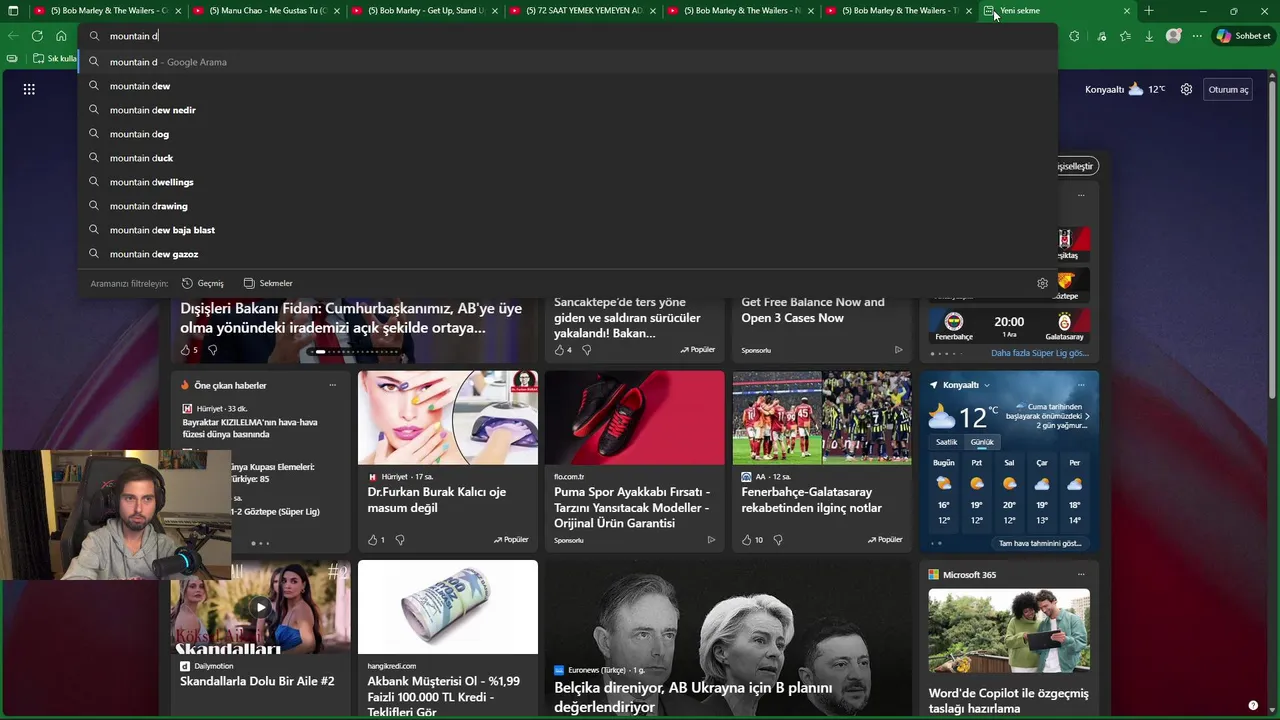The height and width of the screenshot is (720, 1280).
Task: Click the Oturum aç sign-in button
Action: point(1228,89)
